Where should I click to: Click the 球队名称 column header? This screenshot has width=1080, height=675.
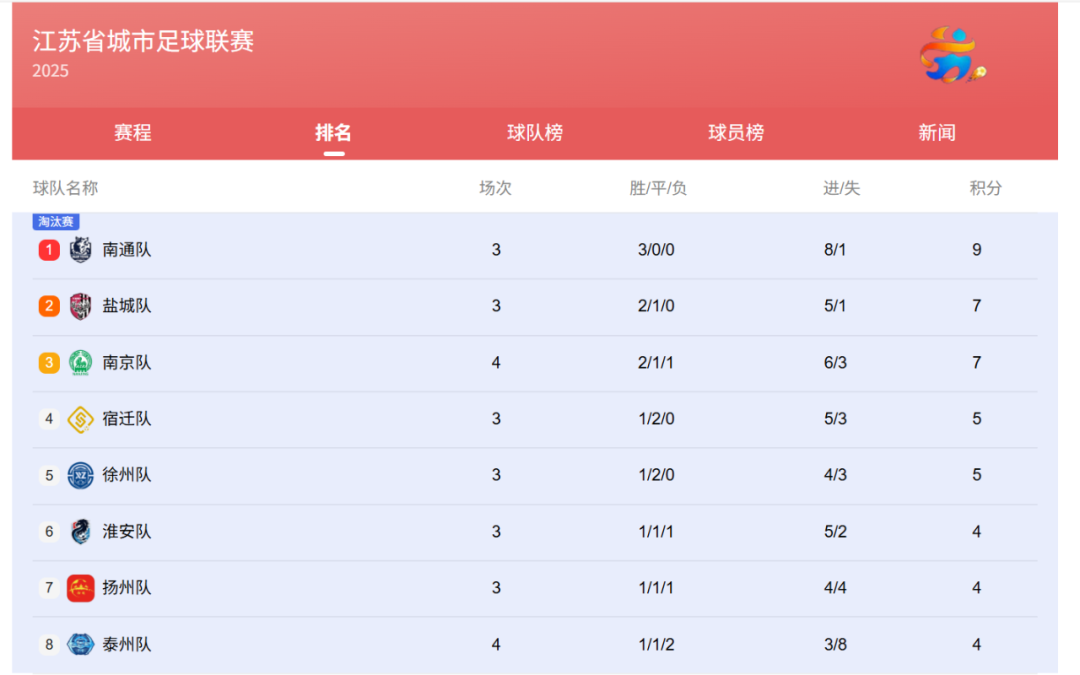pos(65,188)
